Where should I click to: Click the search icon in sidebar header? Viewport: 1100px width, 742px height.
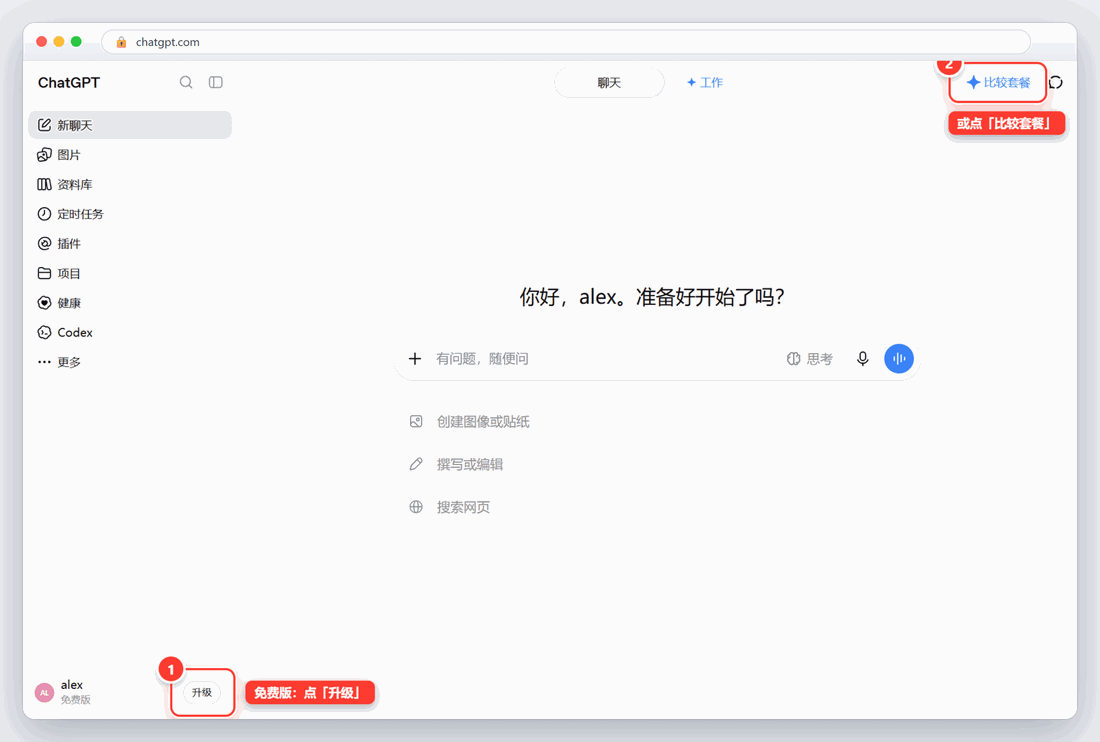coord(186,82)
